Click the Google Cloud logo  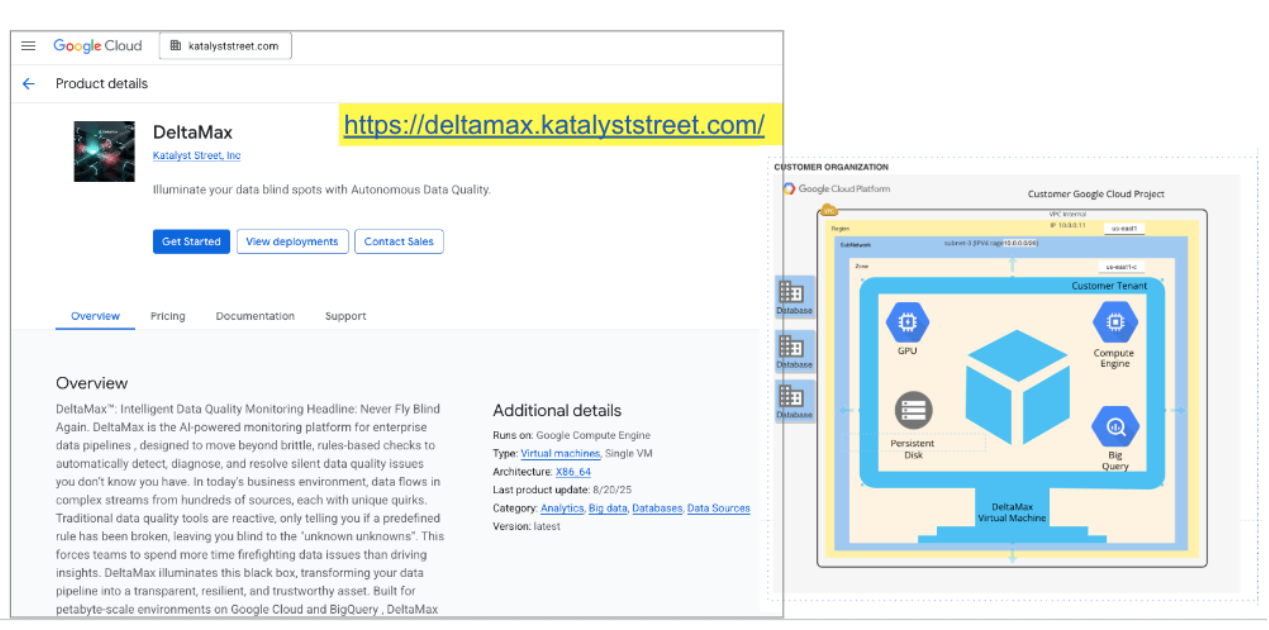tap(98, 46)
